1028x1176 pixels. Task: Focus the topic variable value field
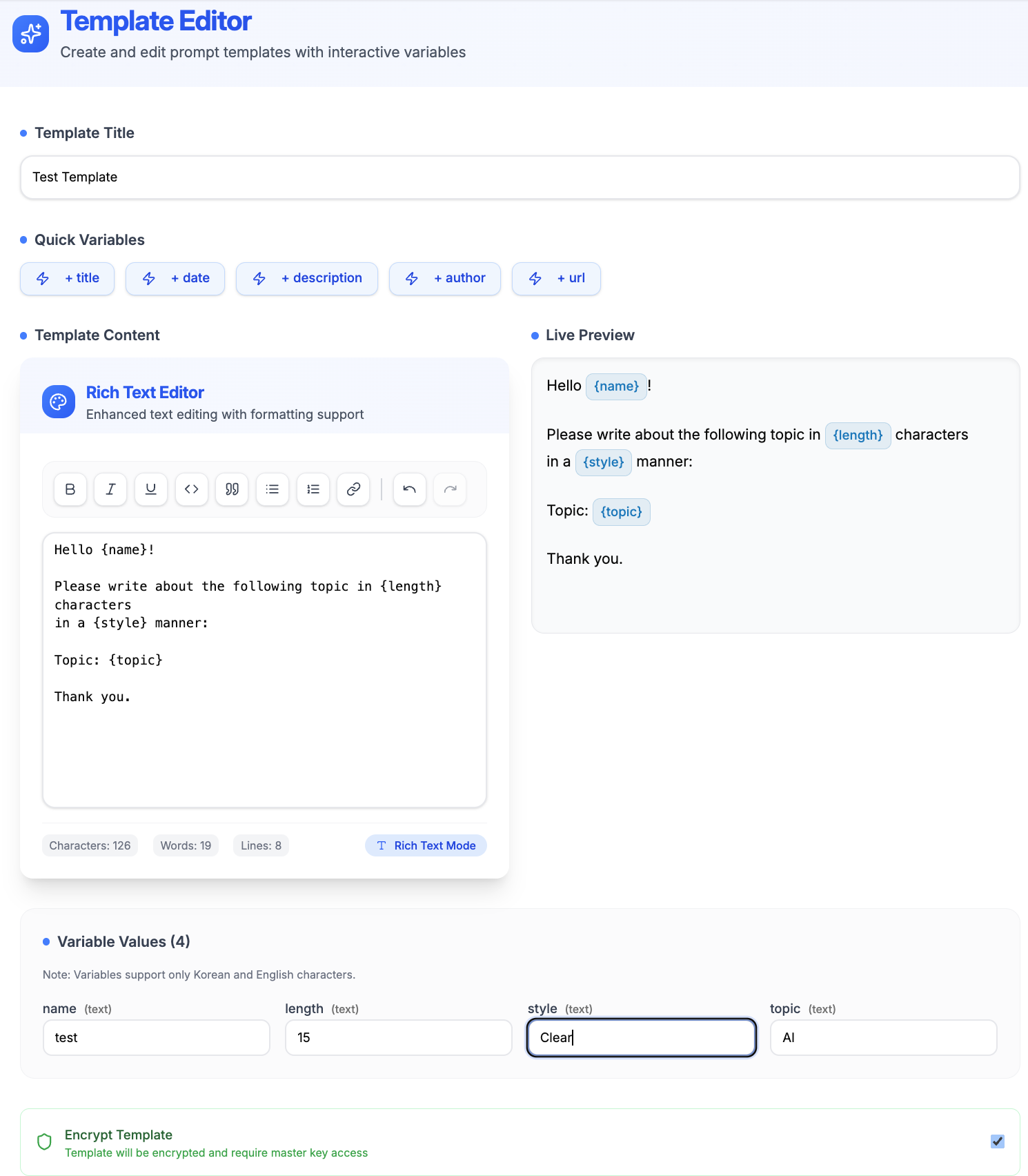click(883, 1038)
